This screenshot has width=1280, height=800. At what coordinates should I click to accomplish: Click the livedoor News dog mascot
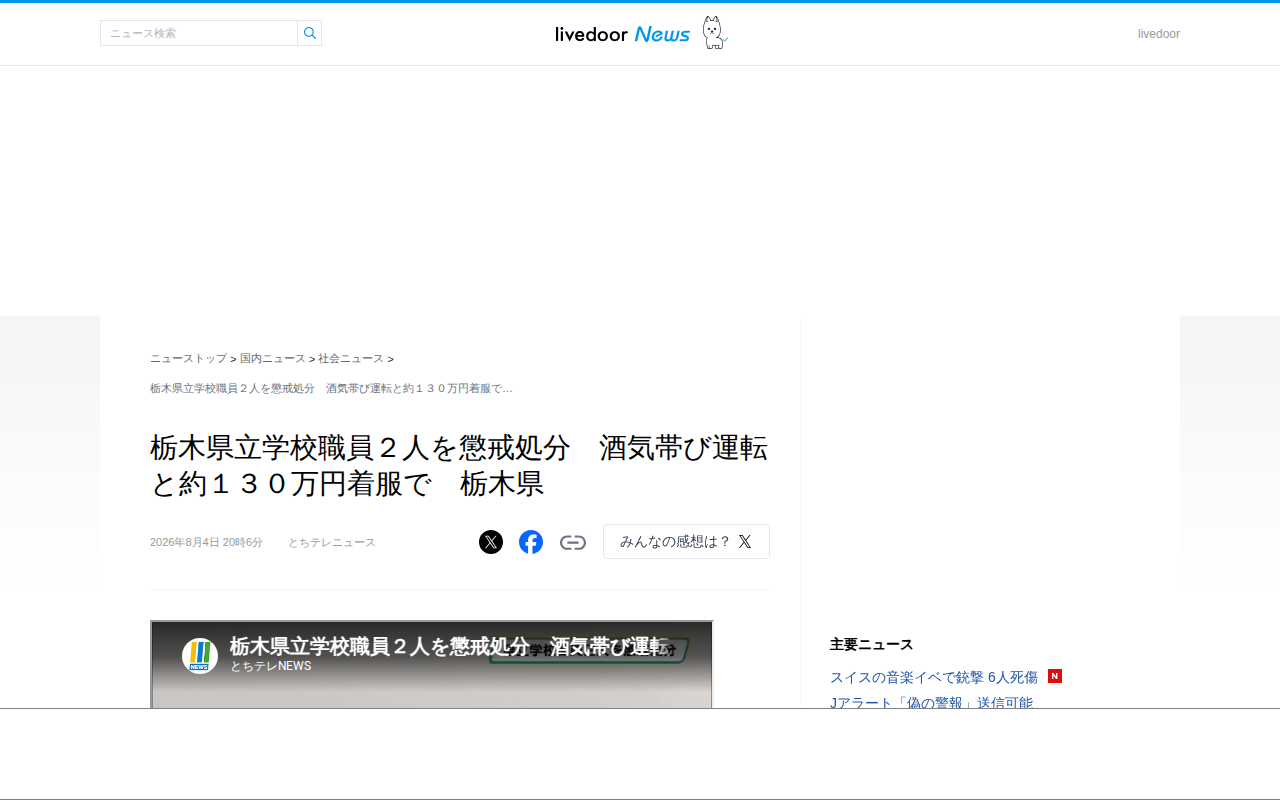(713, 33)
